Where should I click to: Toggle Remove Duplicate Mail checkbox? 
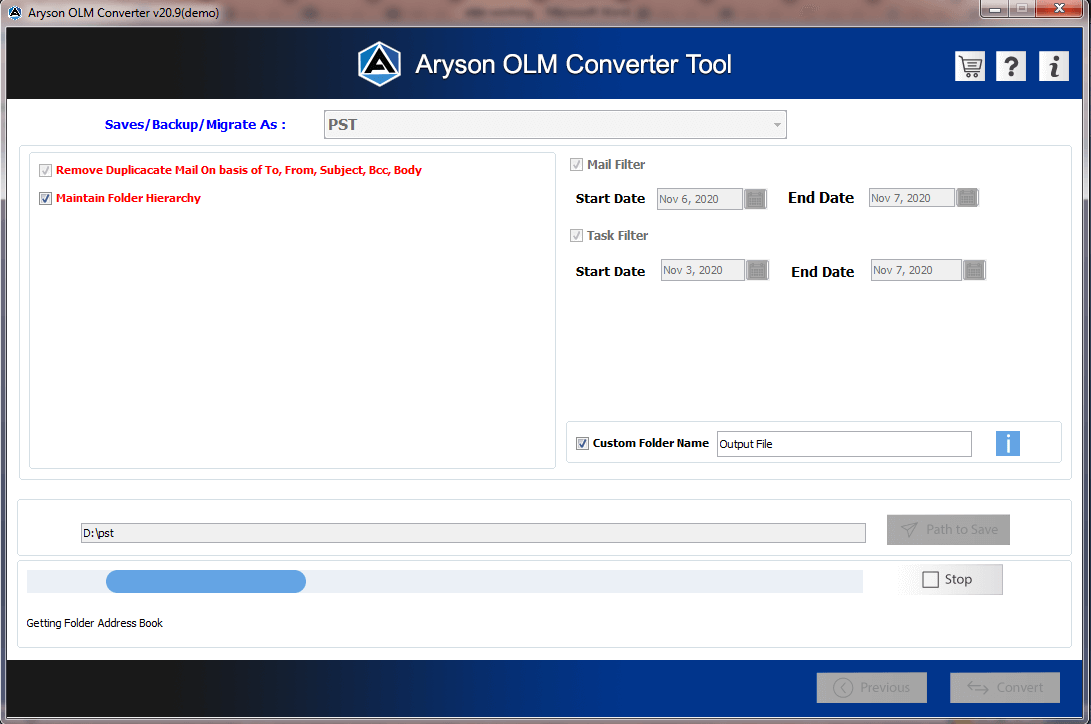(x=45, y=170)
